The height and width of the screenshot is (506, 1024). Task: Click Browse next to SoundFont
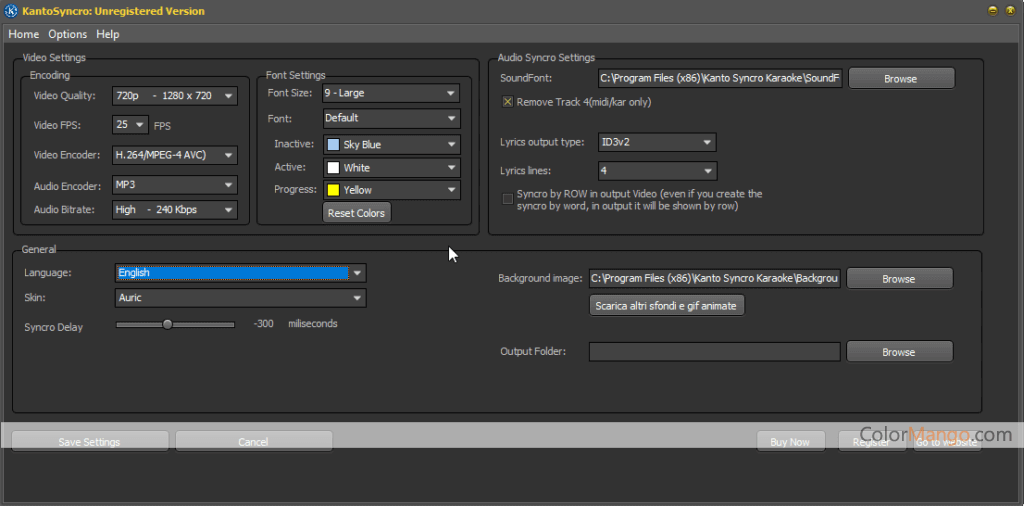pyautogui.click(x=901, y=78)
